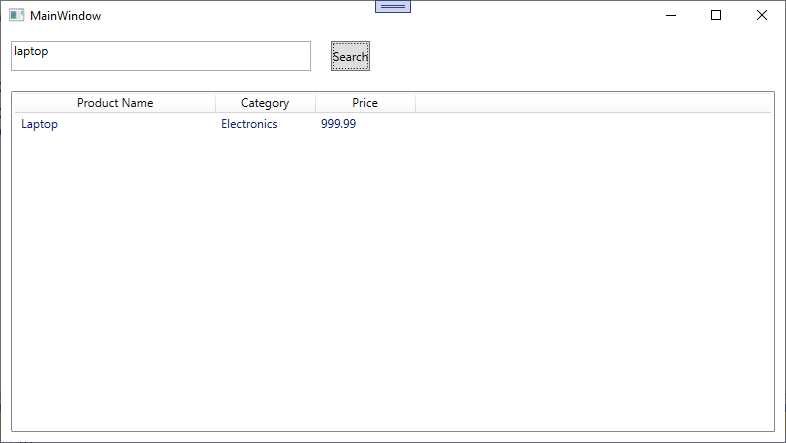The height and width of the screenshot is (443, 786).
Task: Select the "Laptop" product name cell
Action: tap(39, 124)
